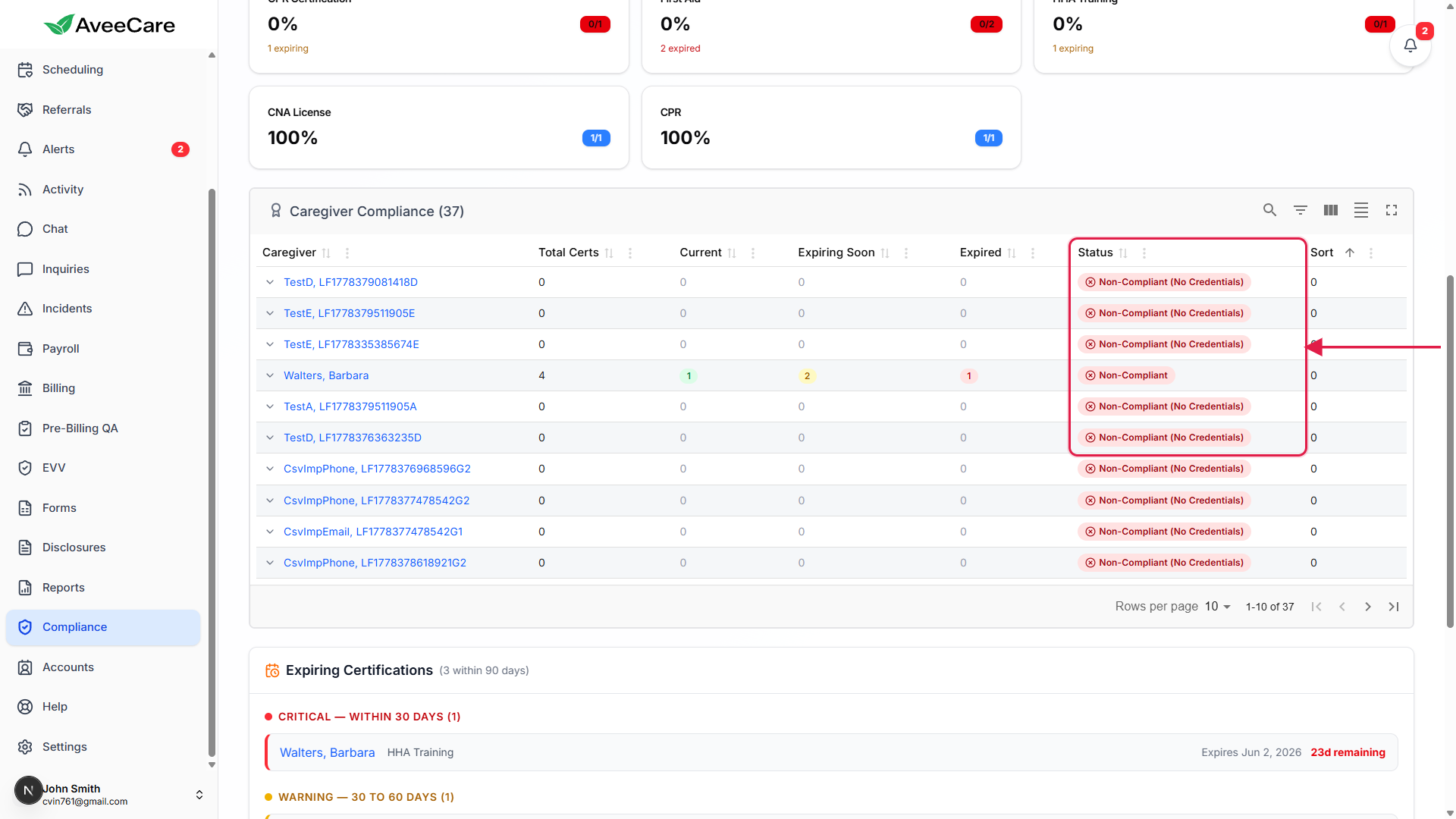1456x819 pixels.
Task: Click the CNA License 100% card
Action: (x=439, y=127)
